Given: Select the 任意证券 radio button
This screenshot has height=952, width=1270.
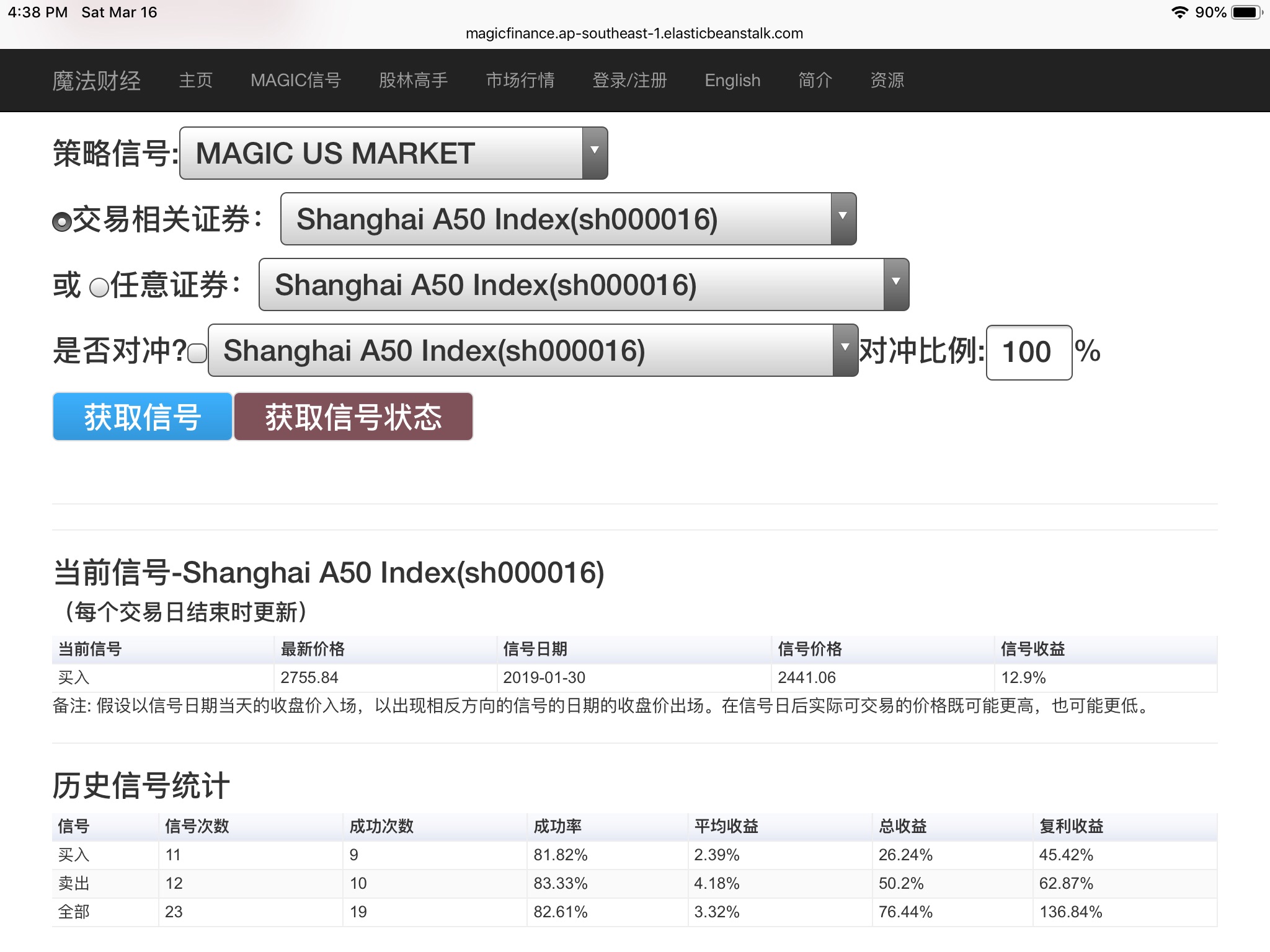Looking at the screenshot, I should click(x=99, y=288).
